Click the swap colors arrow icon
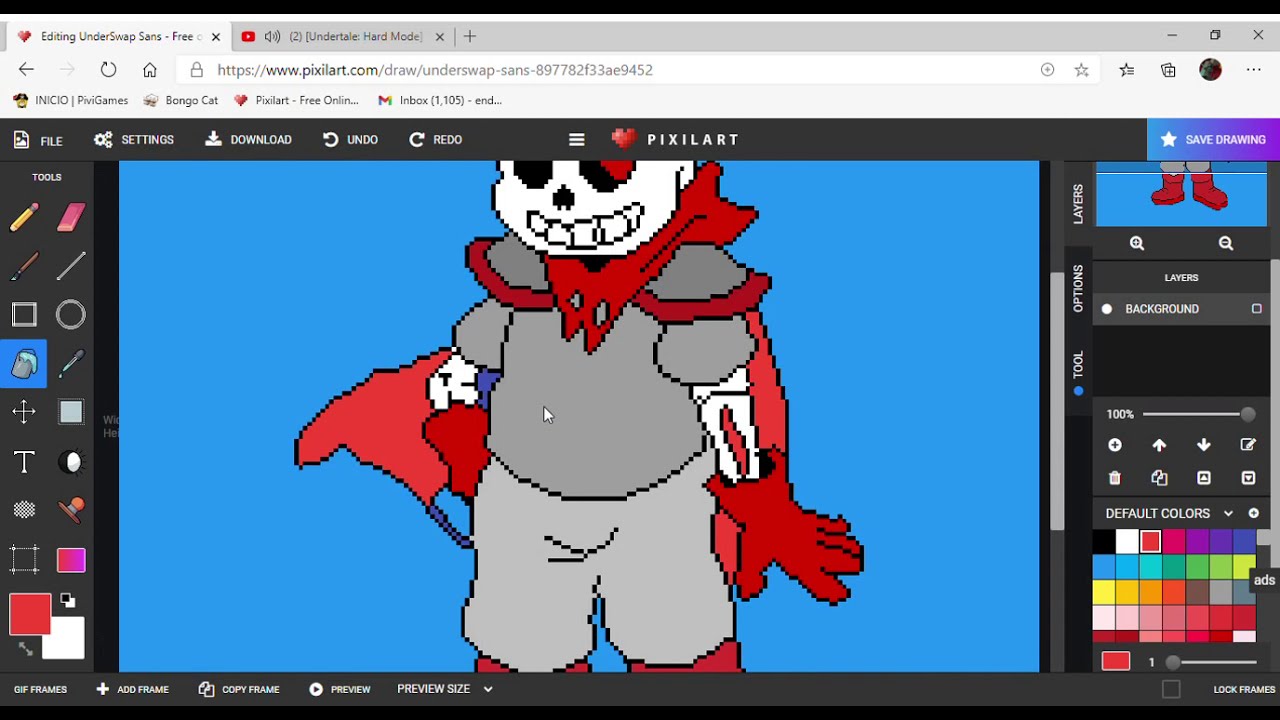This screenshot has height=720, width=1280. pyautogui.click(x=26, y=649)
